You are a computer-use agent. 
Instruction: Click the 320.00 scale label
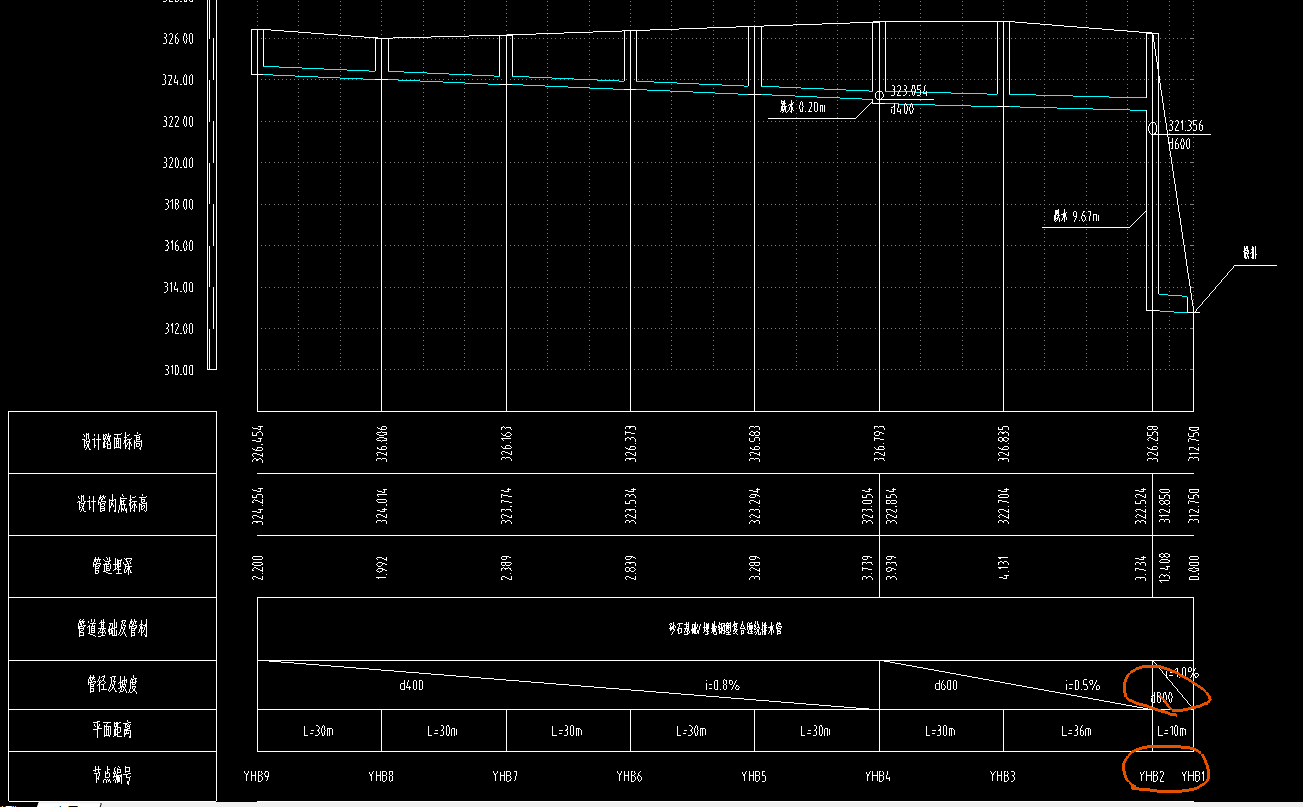point(177,163)
